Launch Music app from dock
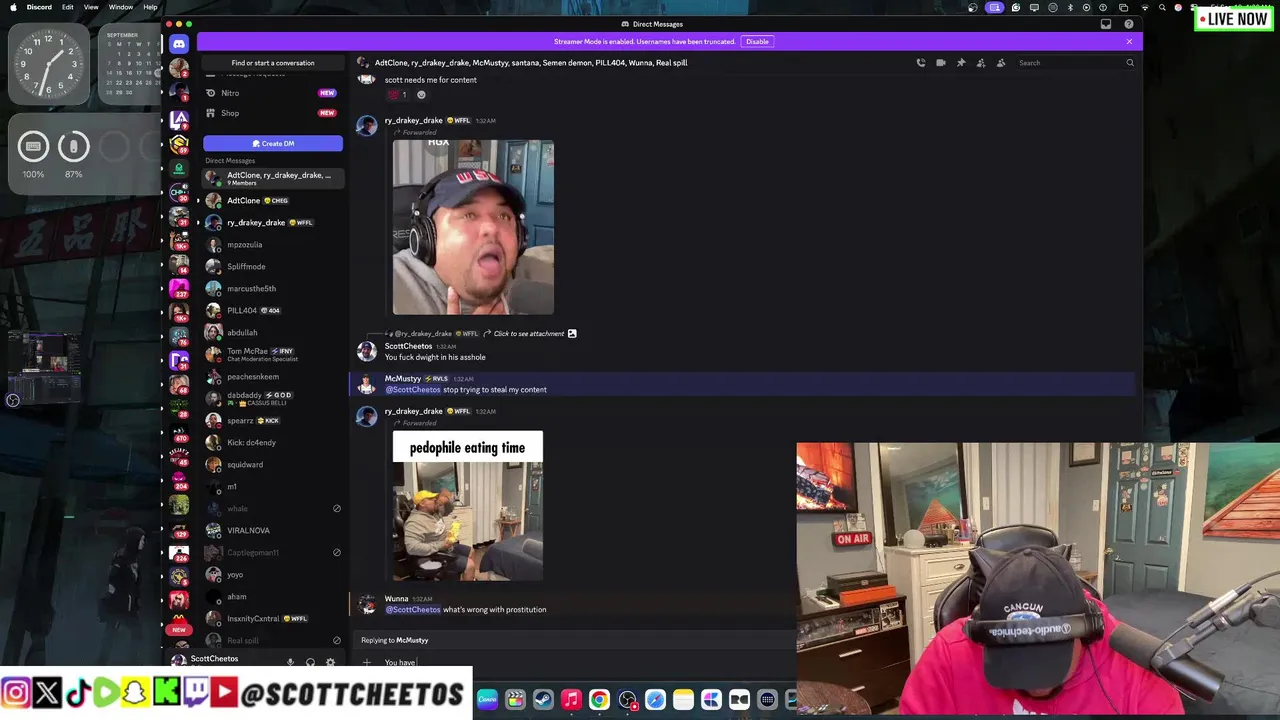The width and height of the screenshot is (1280, 720). pos(571,700)
